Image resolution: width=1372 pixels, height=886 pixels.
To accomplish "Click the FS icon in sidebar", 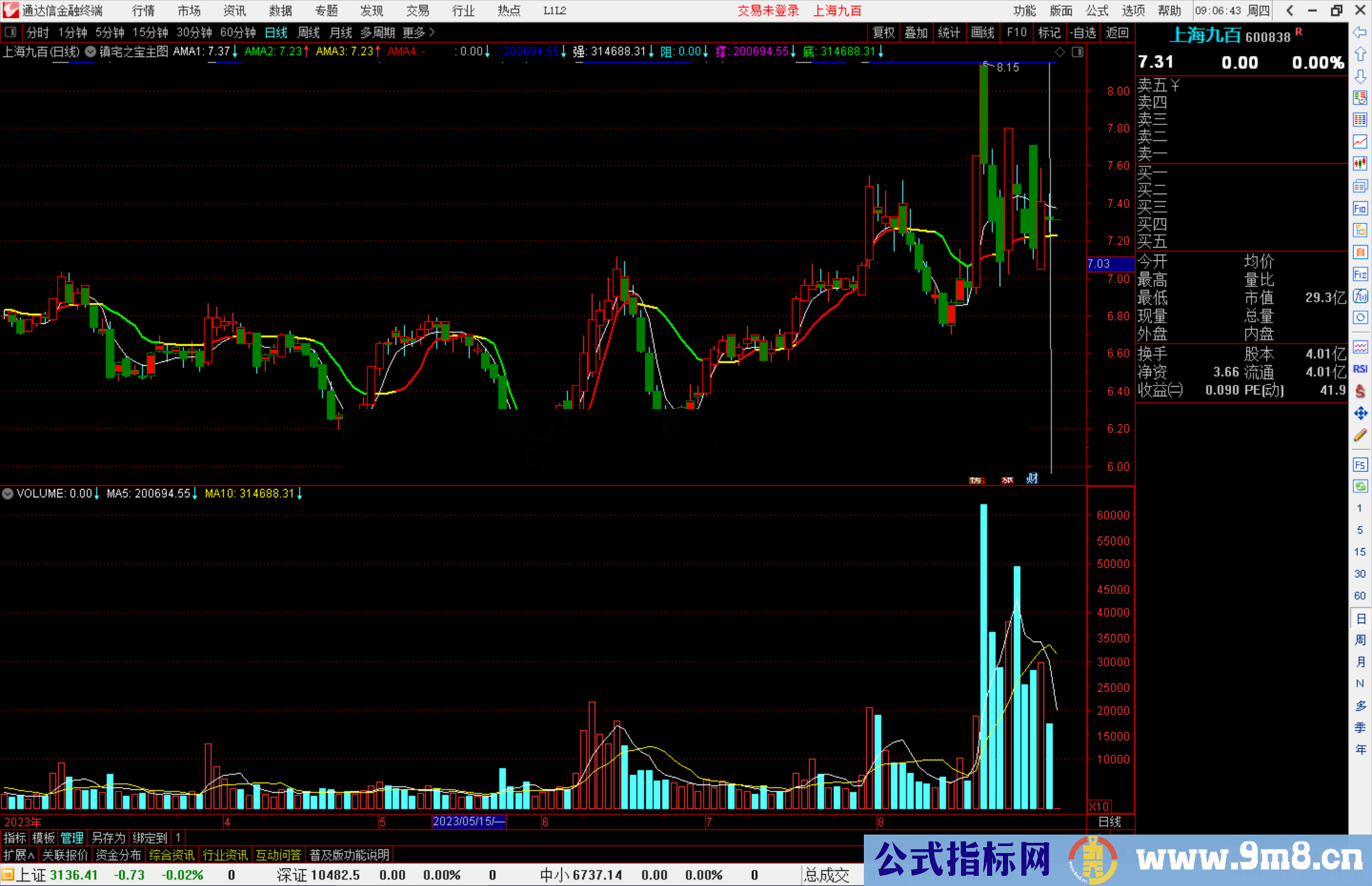I will 1360,465.
